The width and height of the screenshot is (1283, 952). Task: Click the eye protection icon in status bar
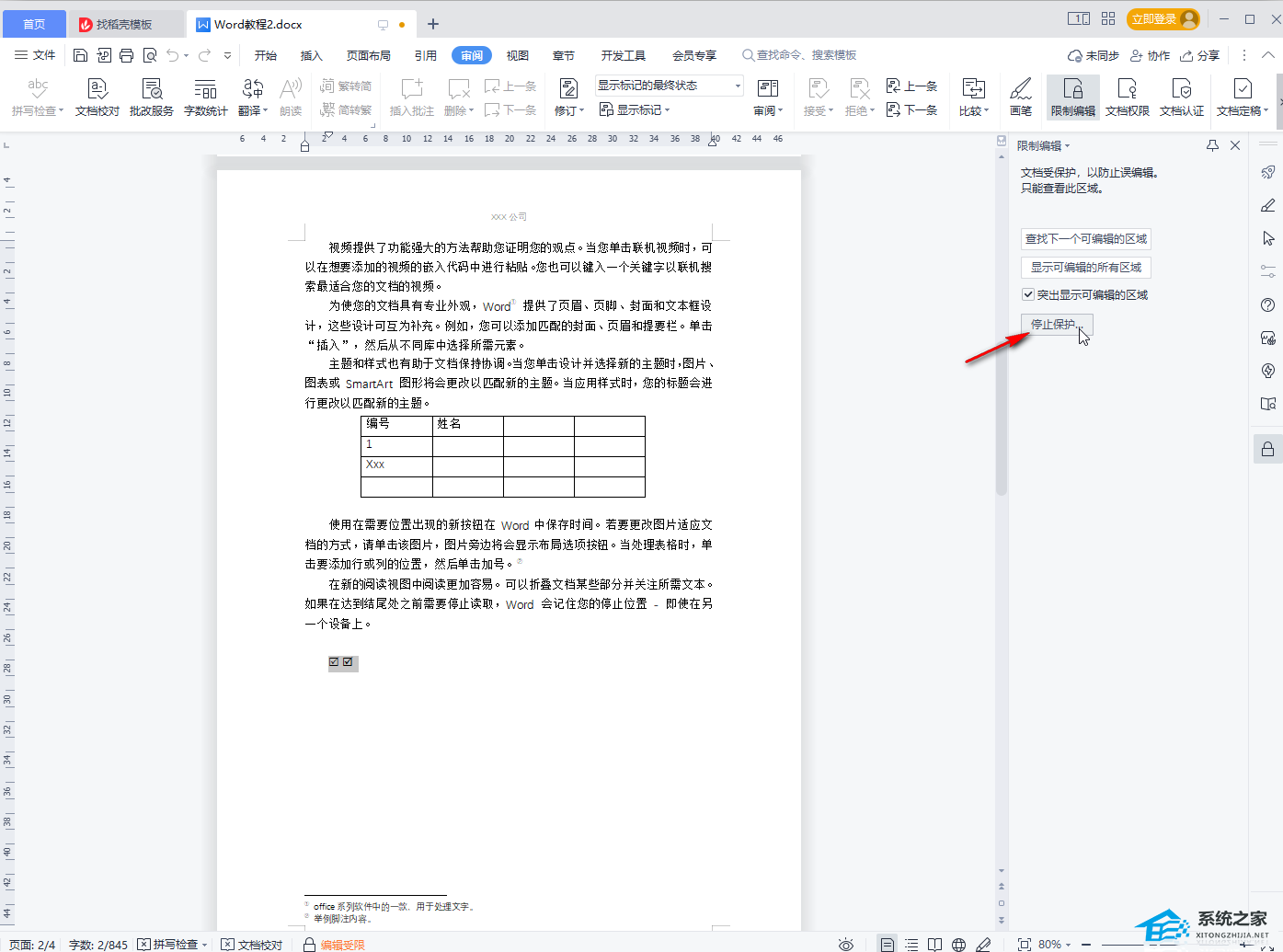click(x=846, y=944)
